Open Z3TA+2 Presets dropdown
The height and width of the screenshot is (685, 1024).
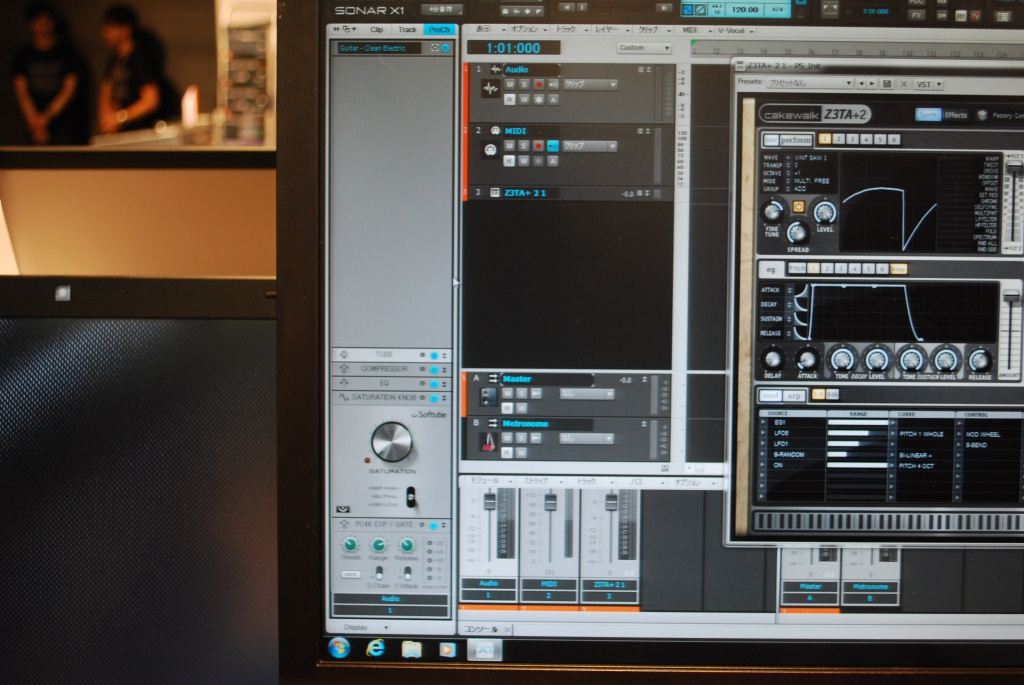[x=810, y=84]
